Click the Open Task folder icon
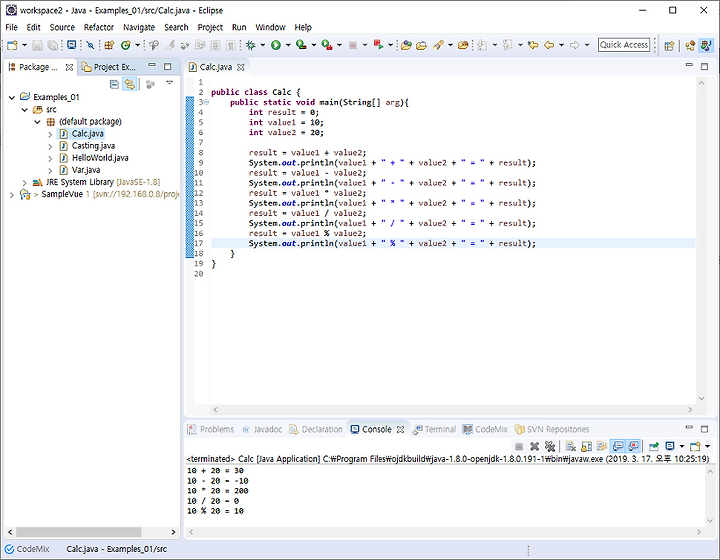The height and width of the screenshot is (560, 720). [422, 45]
